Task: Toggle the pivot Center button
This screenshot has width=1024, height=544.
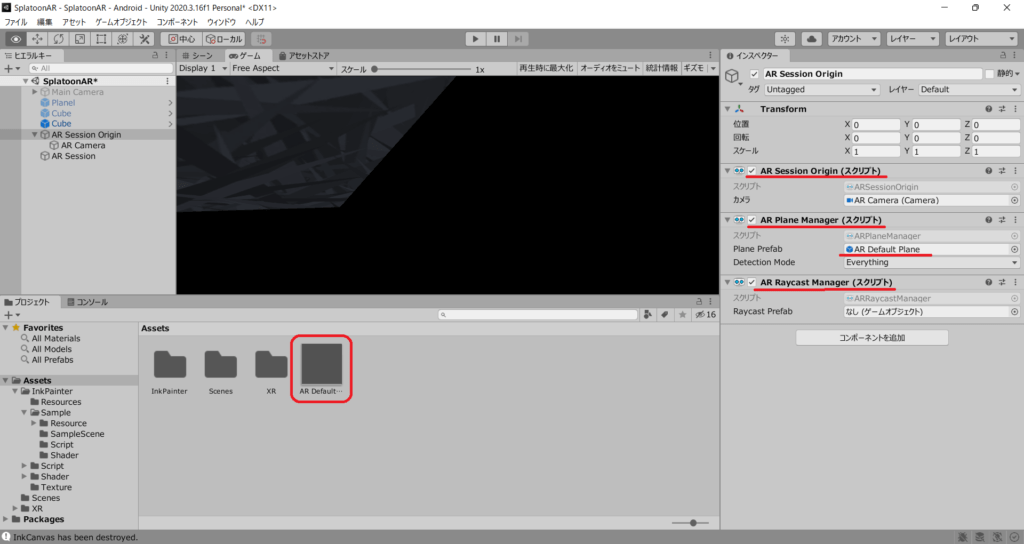Action: 182,39
